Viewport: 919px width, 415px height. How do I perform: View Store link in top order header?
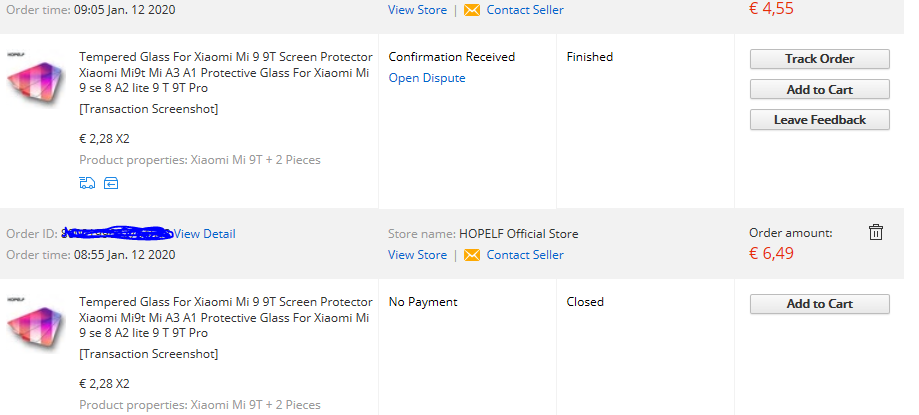(x=417, y=10)
